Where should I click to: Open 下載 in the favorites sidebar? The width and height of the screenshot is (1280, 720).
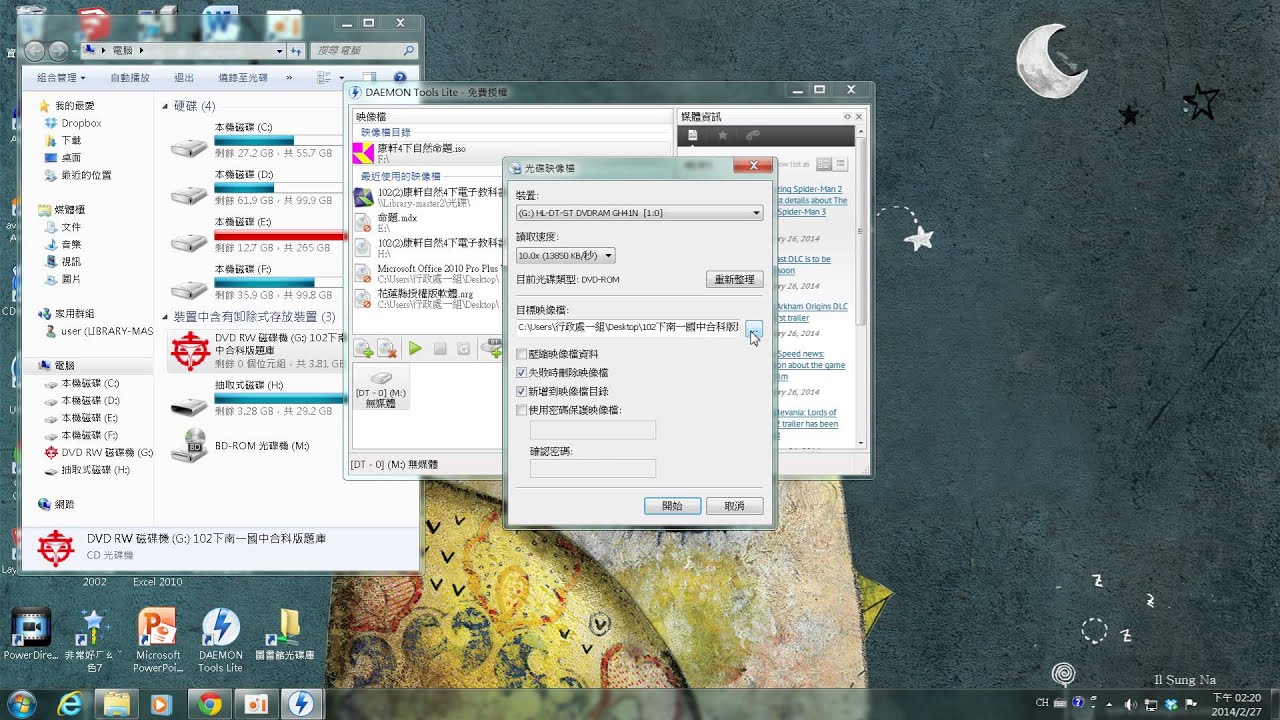[71, 141]
